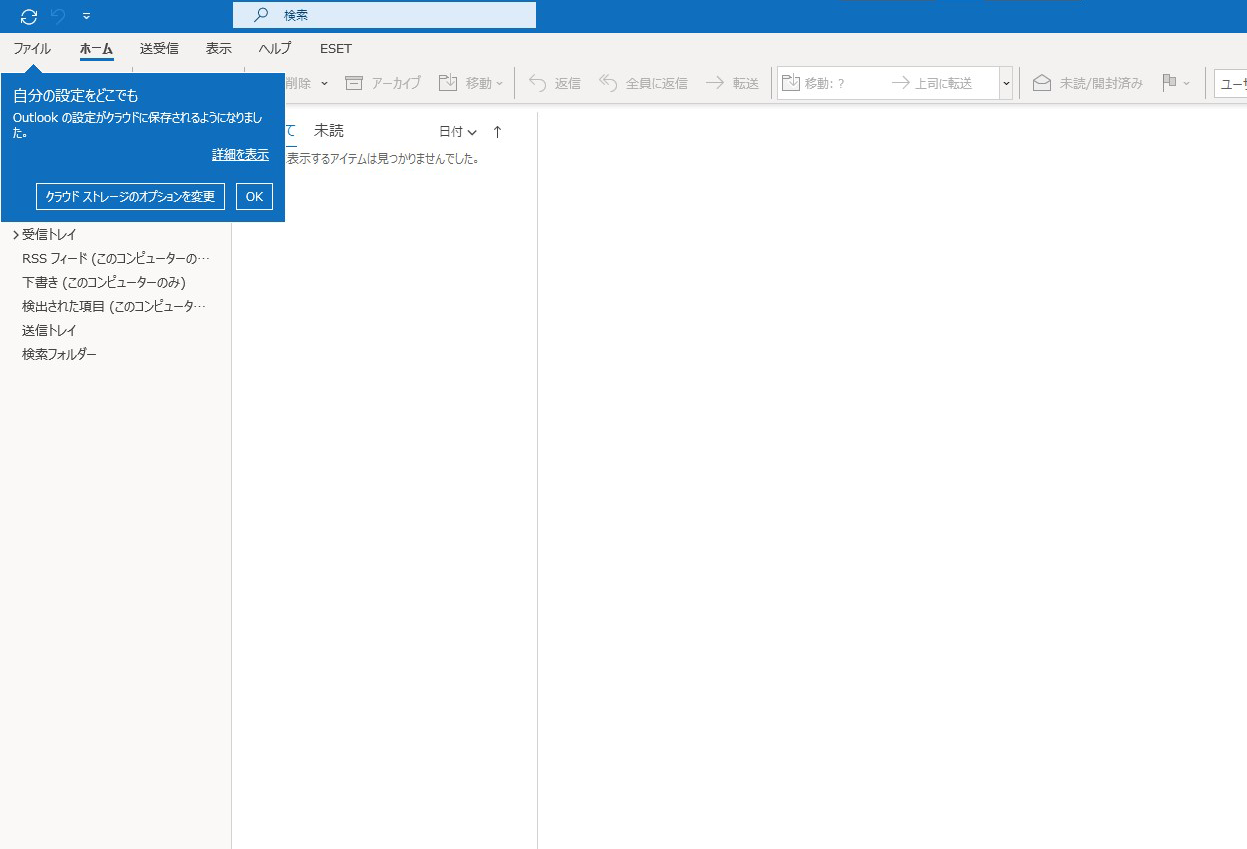Screen dimensions: 1247x849
Task: Switch to the 送受信 ribbon tab
Action: pyautogui.click(x=159, y=48)
